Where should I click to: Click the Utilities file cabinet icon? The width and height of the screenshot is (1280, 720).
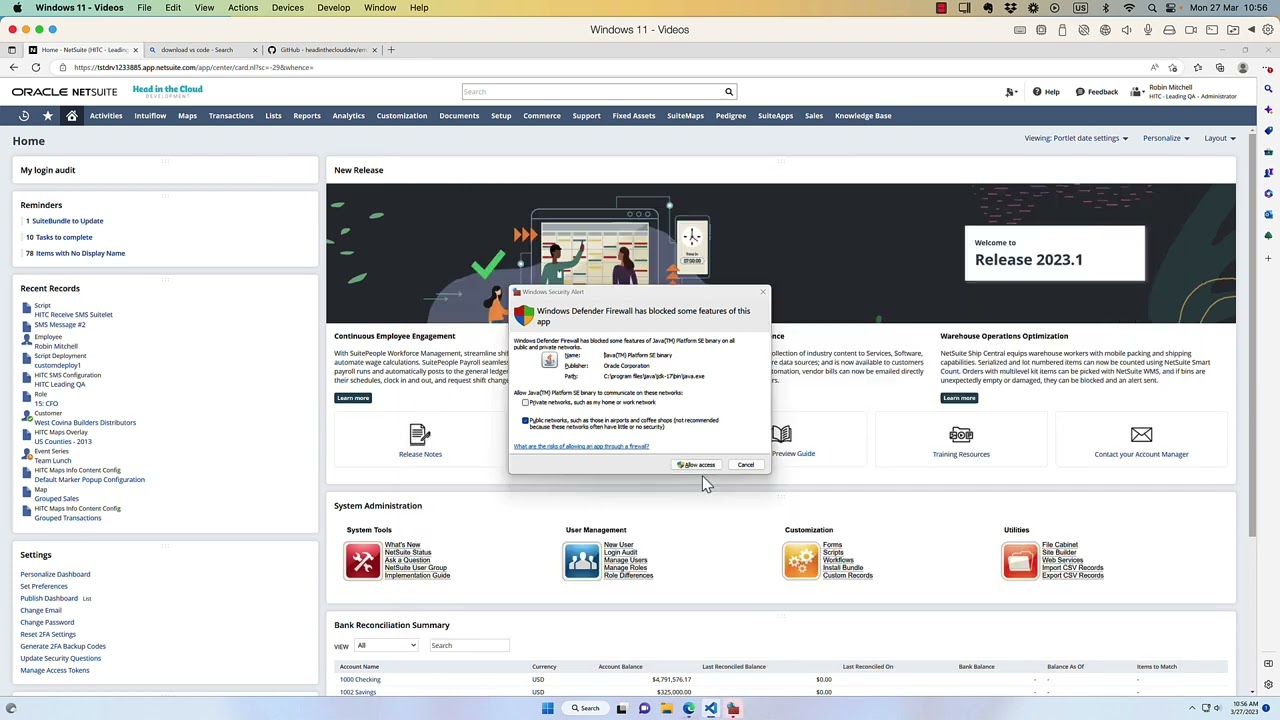(1020, 561)
